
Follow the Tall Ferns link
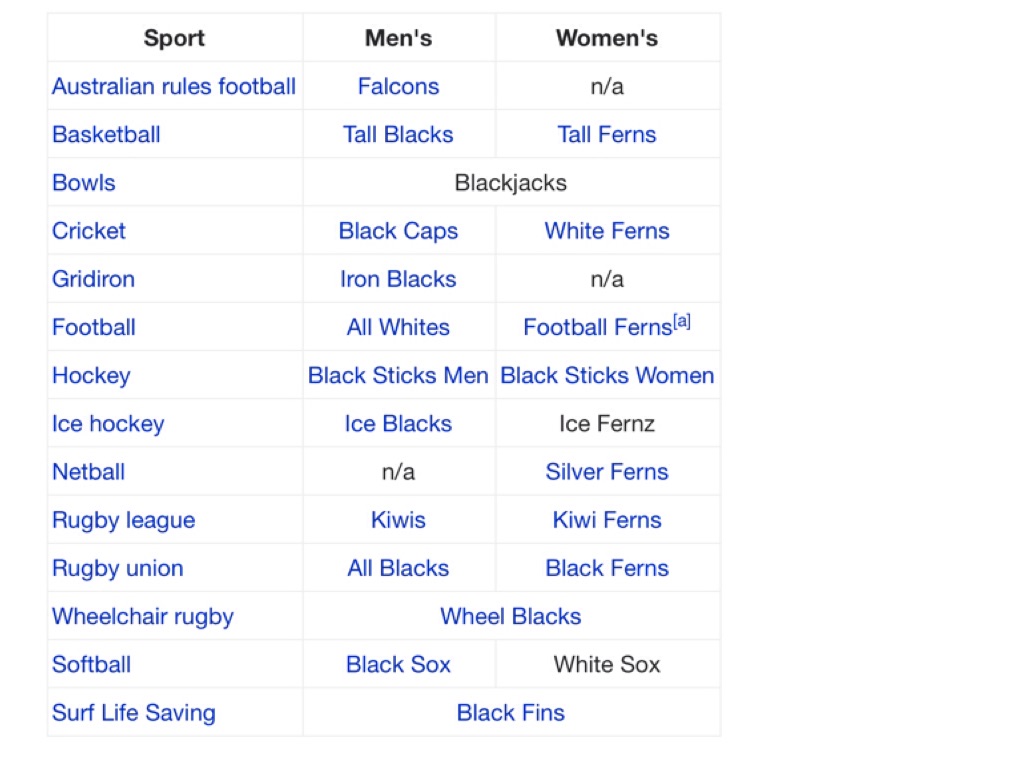coord(607,135)
